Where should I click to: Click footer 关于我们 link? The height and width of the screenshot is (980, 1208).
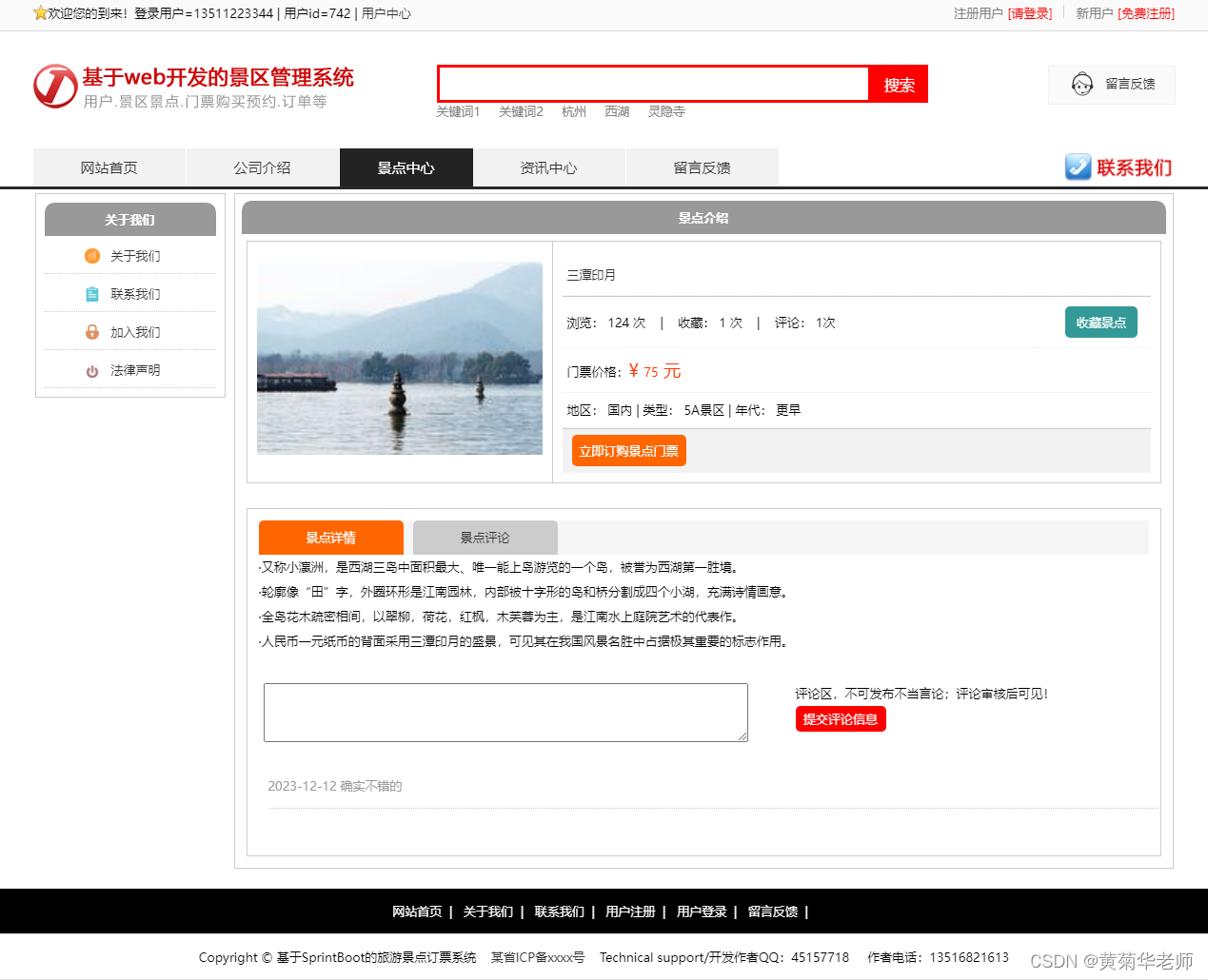[x=487, y=911]
